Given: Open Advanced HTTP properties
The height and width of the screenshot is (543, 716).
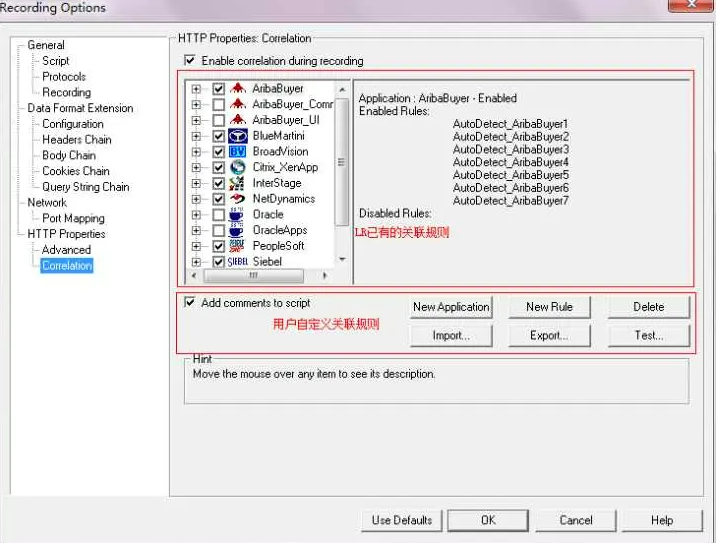Looking at the screenshot, I should tap(66, 250).
